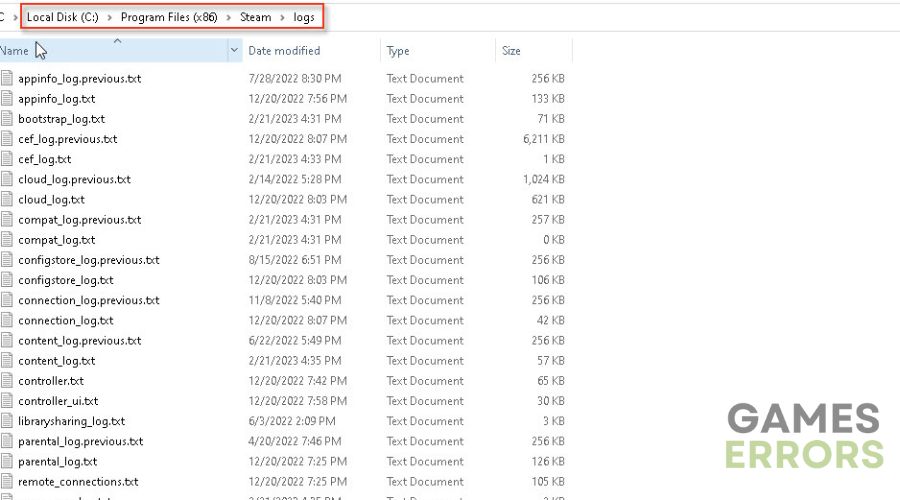Click the librarysharing_log.txt file icon
Image resolution: width=900 pixels, height=500 pixels.
coord(6,420)
